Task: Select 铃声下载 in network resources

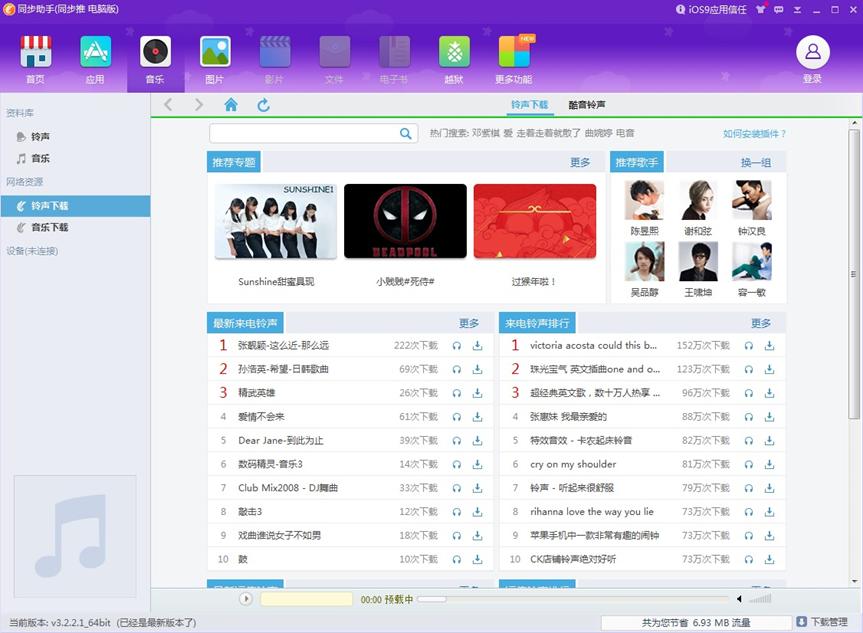Action: (75, 206)
